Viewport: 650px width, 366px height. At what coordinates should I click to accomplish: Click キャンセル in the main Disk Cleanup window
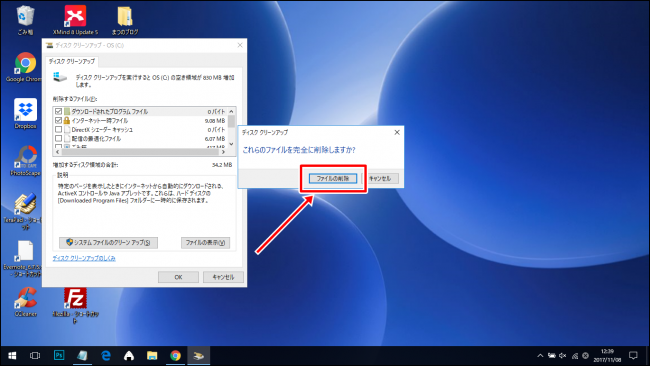pyautogui.click(x=223, y=277)
